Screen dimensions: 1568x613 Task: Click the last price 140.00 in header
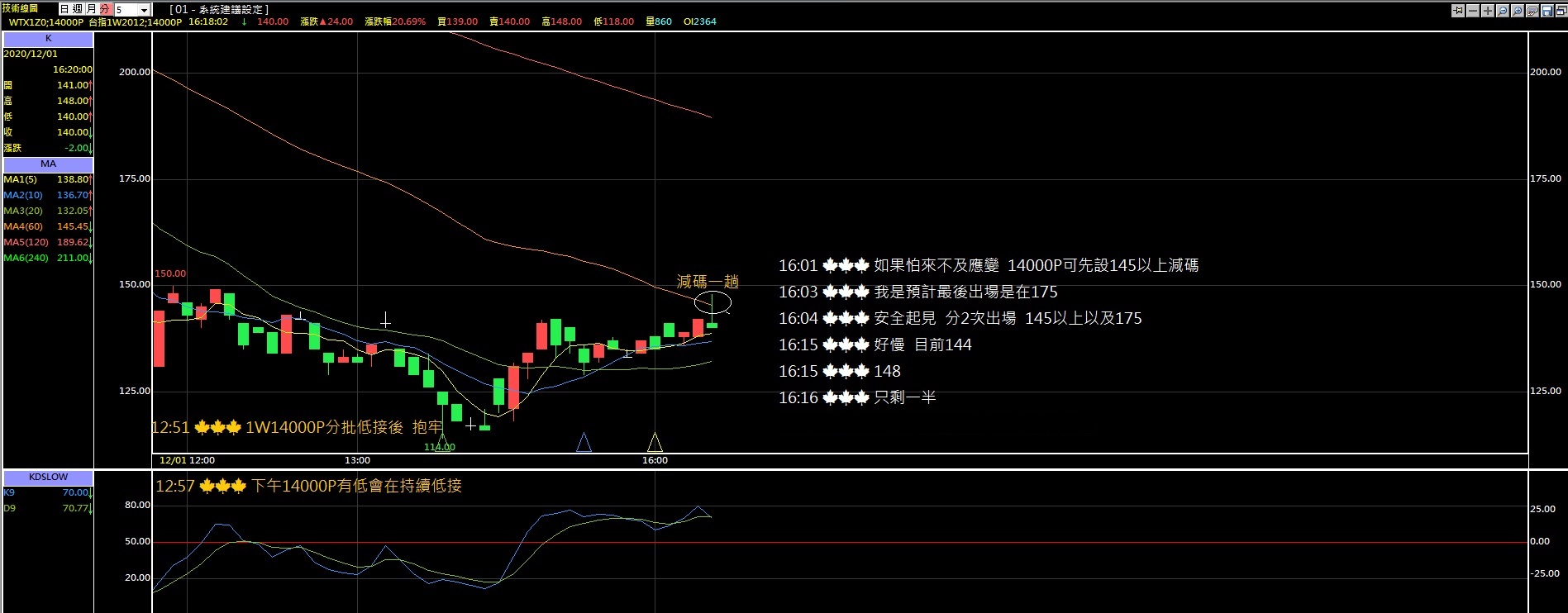pos(273,21)
